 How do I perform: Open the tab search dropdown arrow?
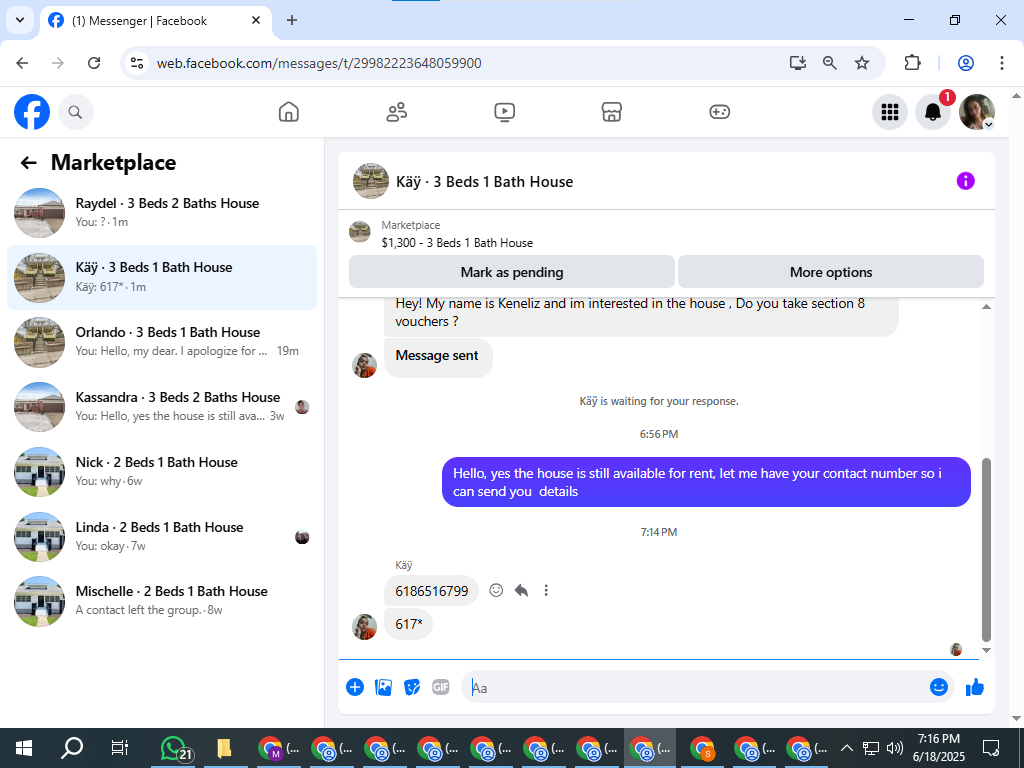20,20
